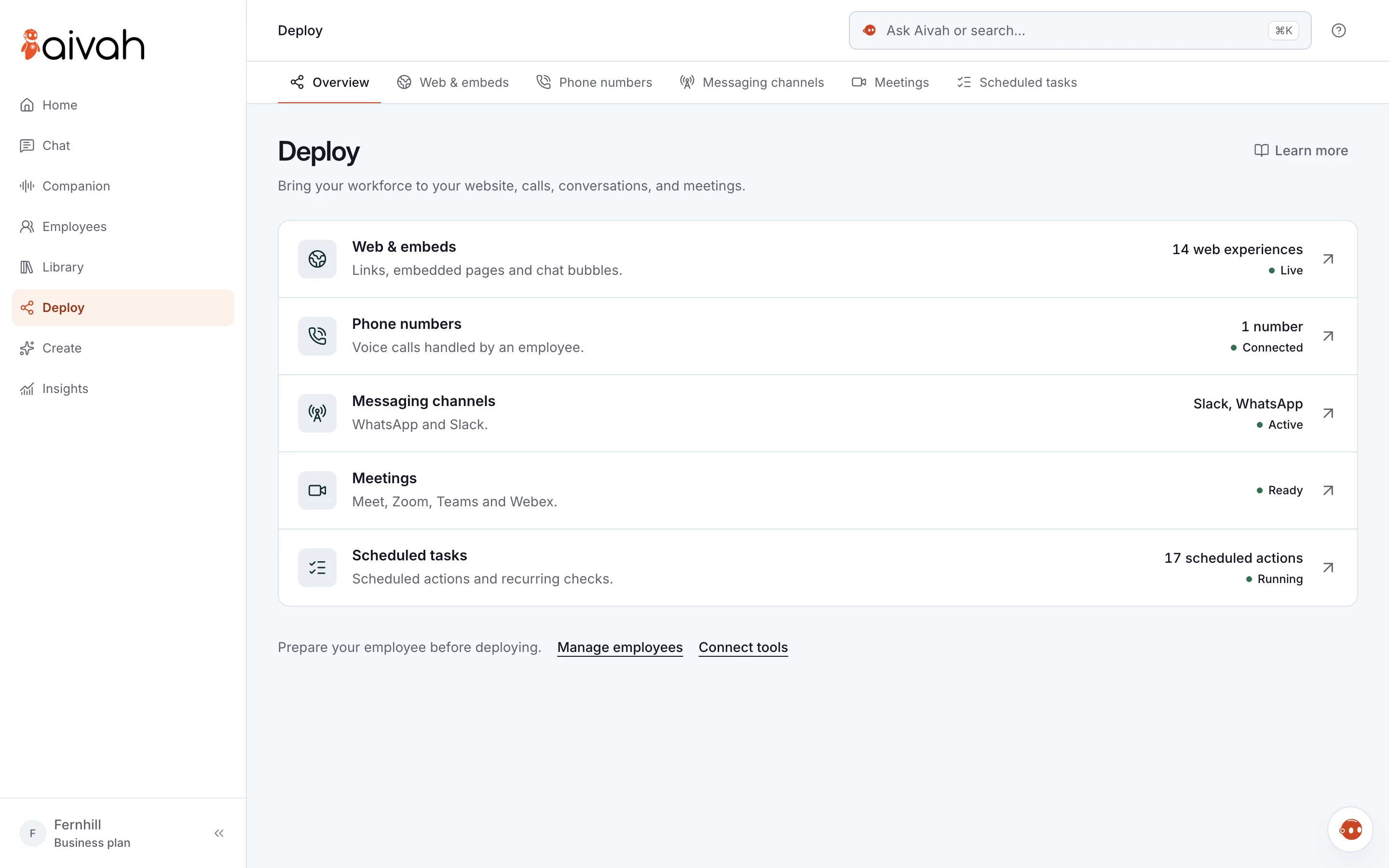Screen dimensions: 1389x868
Task: Open the Scheduled tasks tab
Action: [x=1017, y=82]
